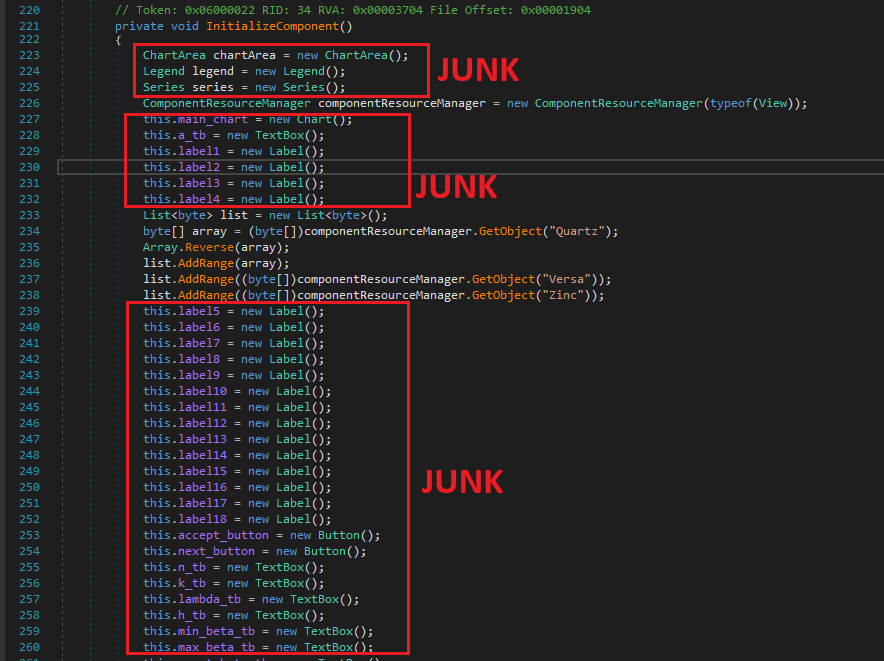This screenshot has height=661, width=884.
Task: Click GetObject on line 234
Action: coord(510,231)
